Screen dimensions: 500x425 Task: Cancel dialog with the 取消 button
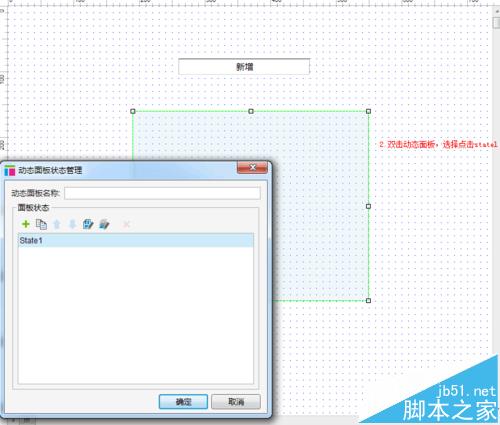point(236,402)
